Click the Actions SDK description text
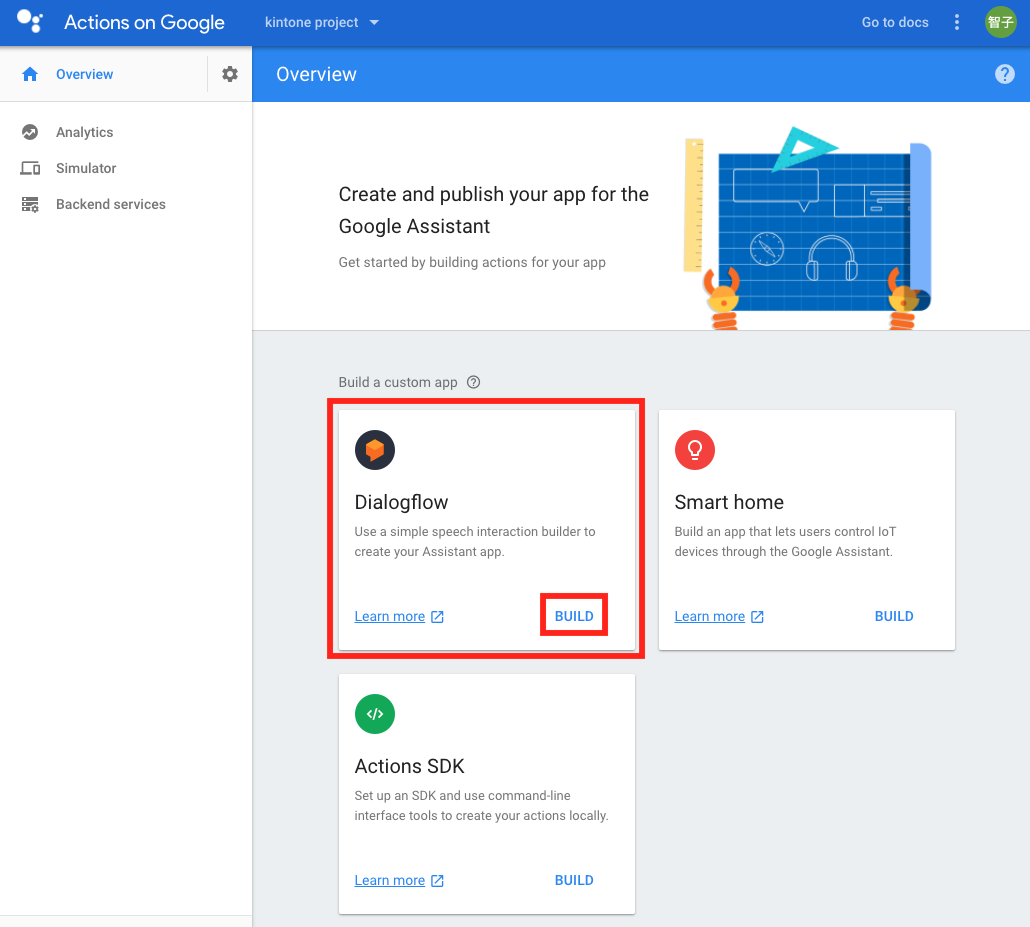The image size is (1030, 927). (x=481, y=805)
